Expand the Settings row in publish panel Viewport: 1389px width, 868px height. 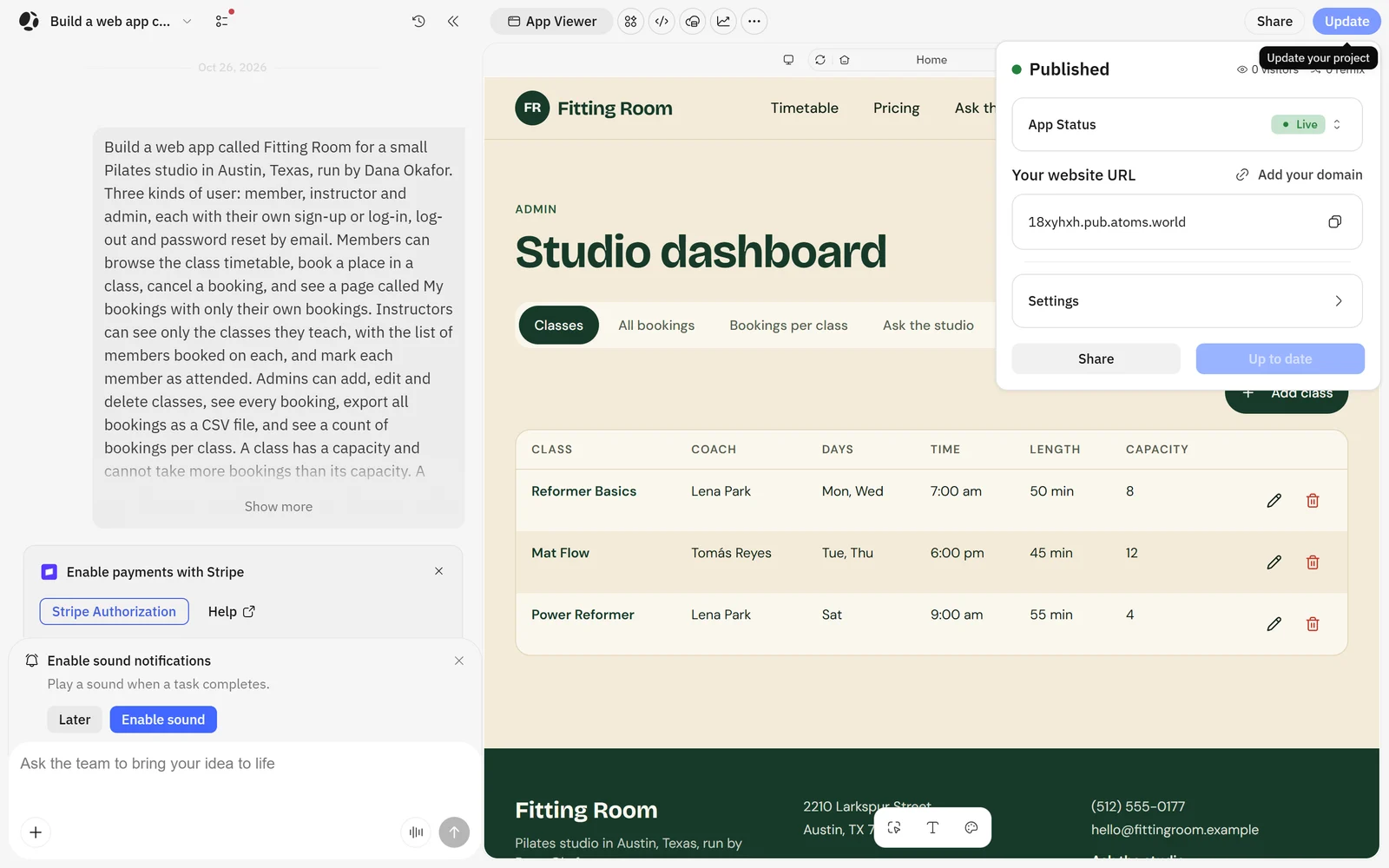point(1187,301)
